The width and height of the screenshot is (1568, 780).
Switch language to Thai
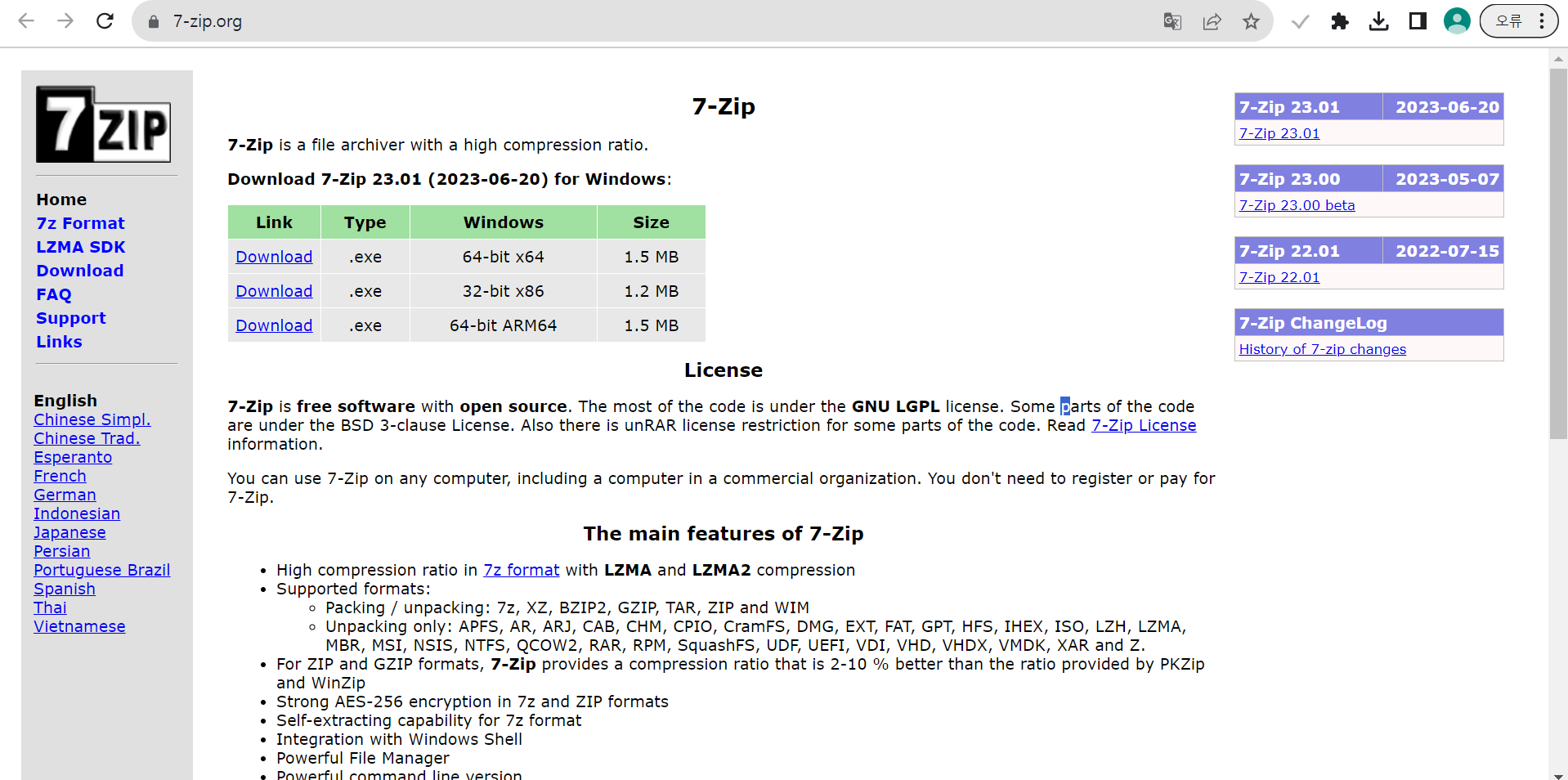[x=50, y=607]
